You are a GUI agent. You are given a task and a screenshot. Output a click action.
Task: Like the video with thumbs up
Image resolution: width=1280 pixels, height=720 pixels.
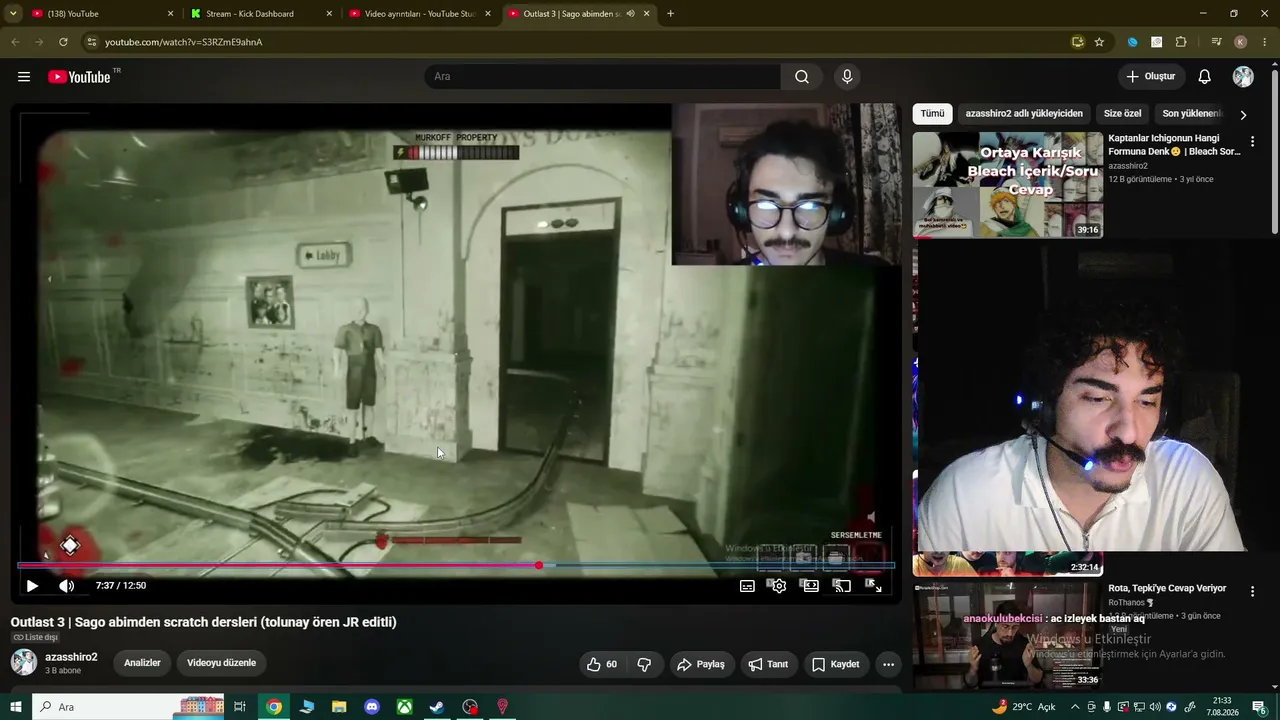point(602,664)
